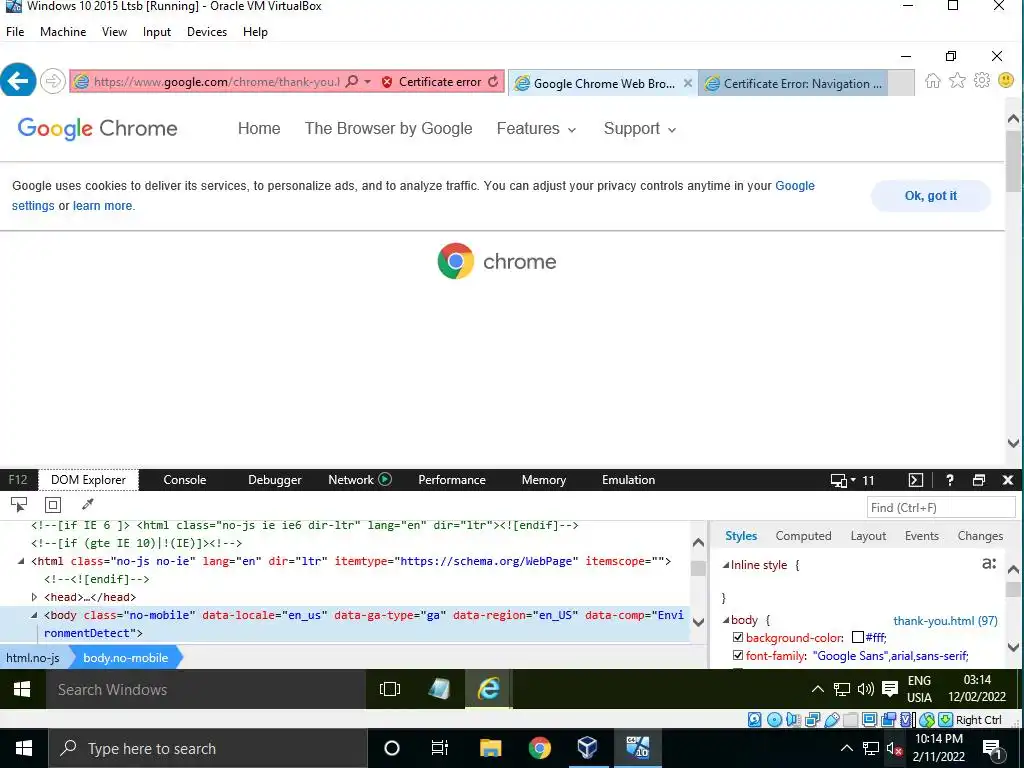Collapse the body element node

[34, 615]
